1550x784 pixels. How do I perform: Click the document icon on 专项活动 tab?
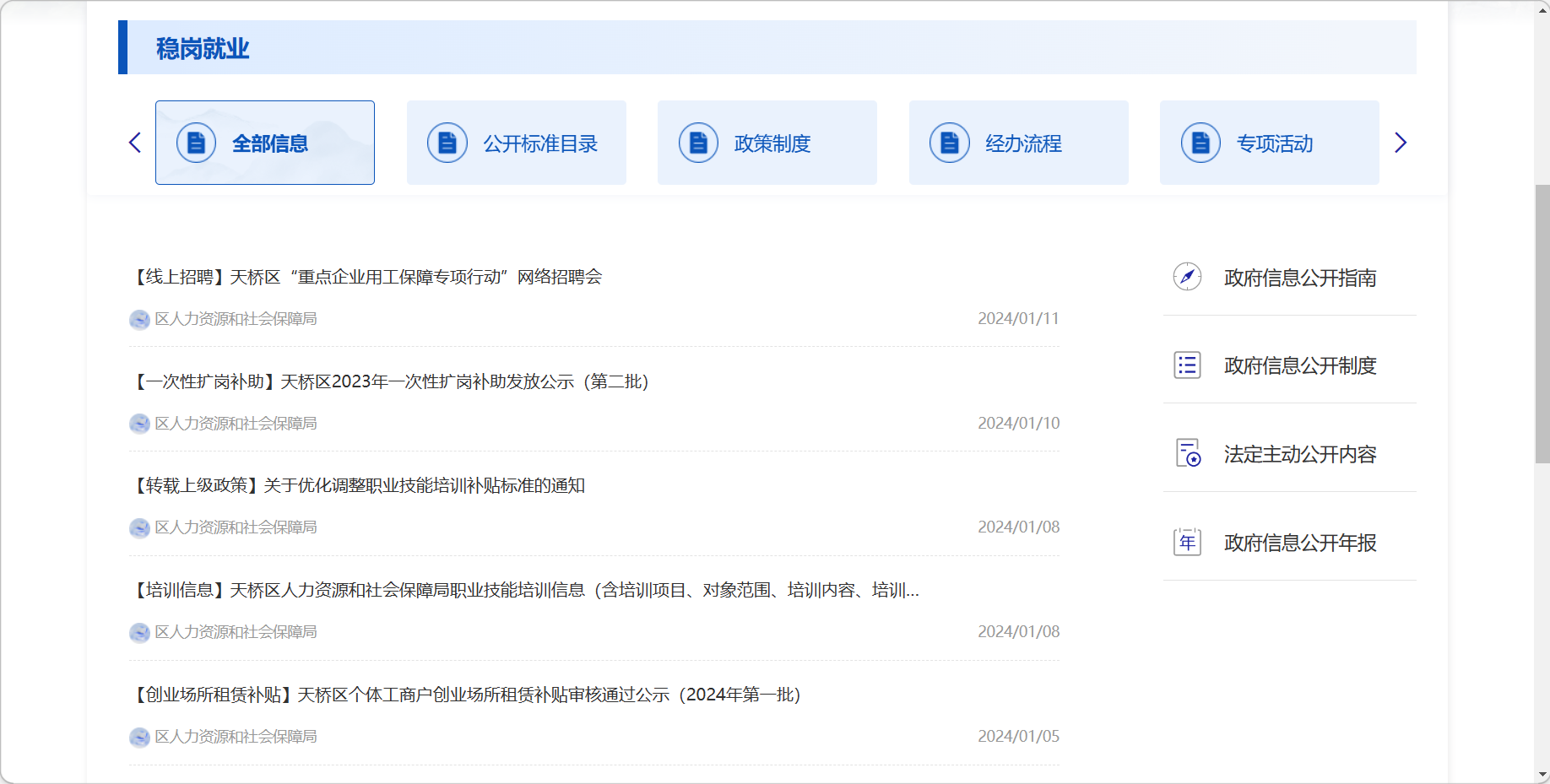(x=1200, y=143)
